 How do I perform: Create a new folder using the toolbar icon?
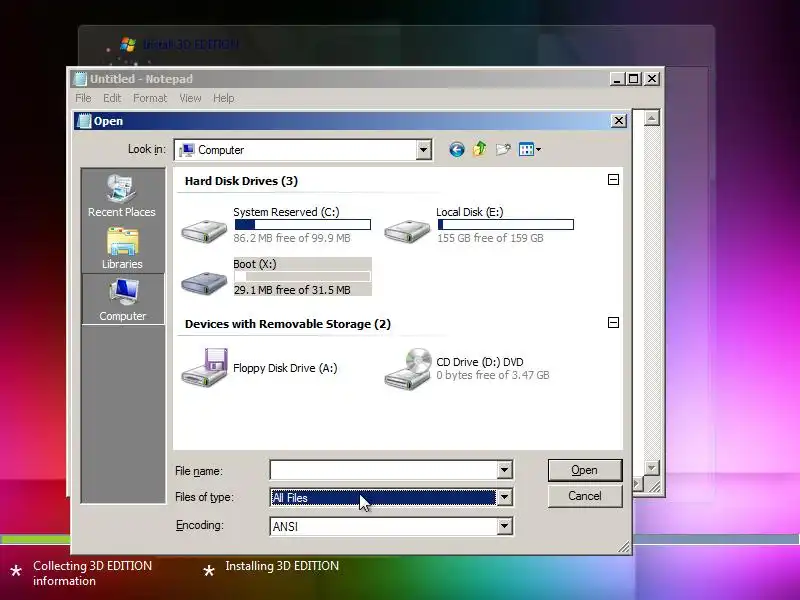tap(503, 149)
